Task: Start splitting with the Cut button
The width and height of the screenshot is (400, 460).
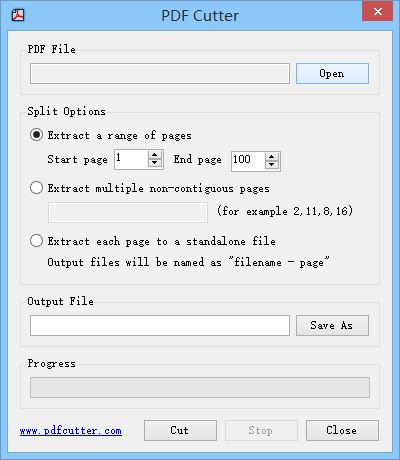Action: point(180,430)
